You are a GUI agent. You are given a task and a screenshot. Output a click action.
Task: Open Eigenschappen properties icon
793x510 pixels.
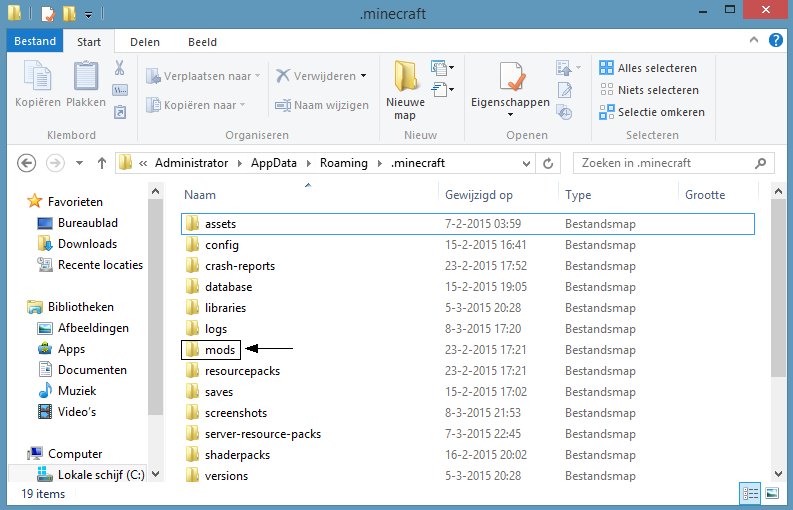point(510,80)
